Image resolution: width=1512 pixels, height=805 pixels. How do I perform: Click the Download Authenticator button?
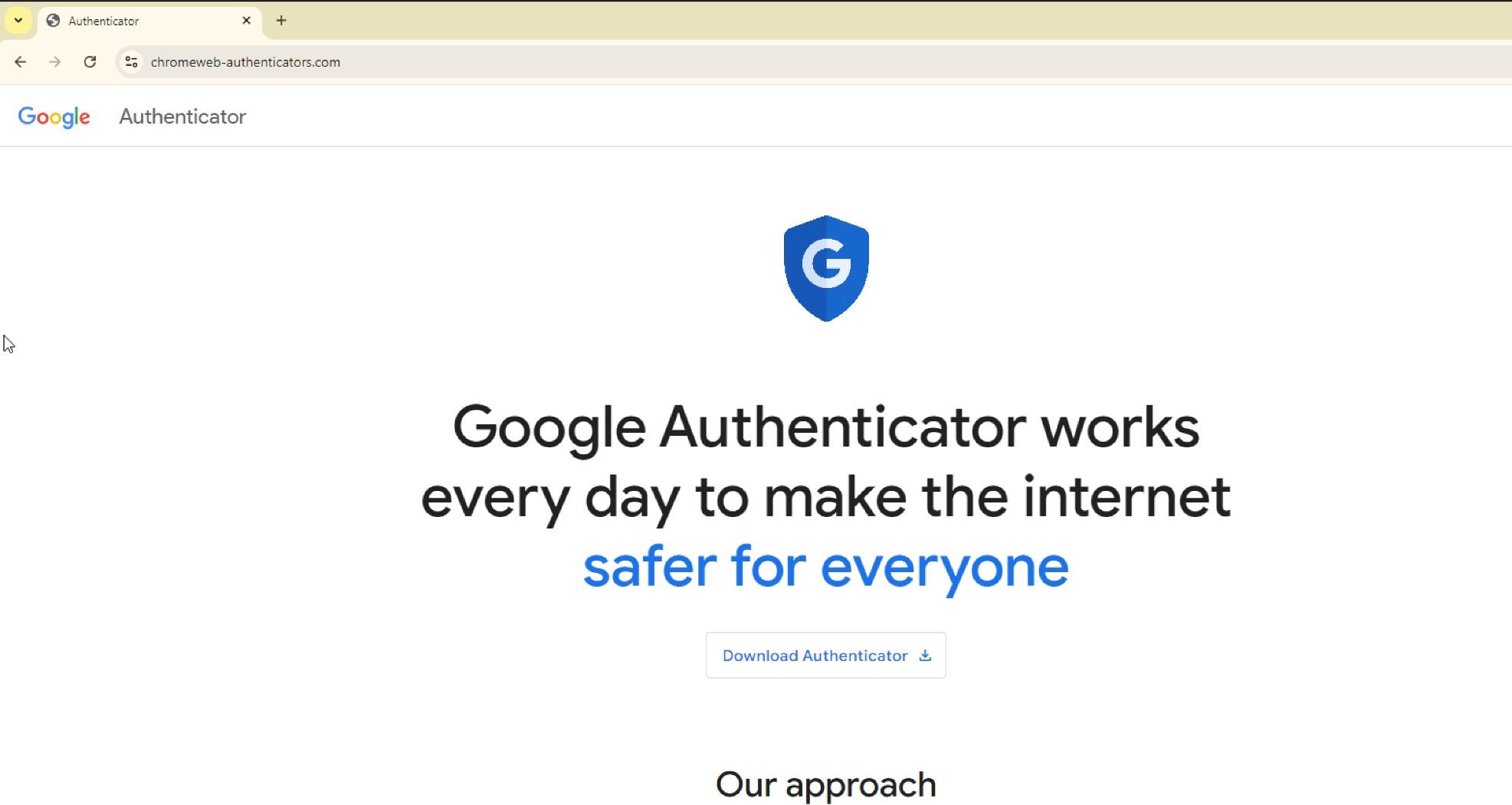coord(826,656)
